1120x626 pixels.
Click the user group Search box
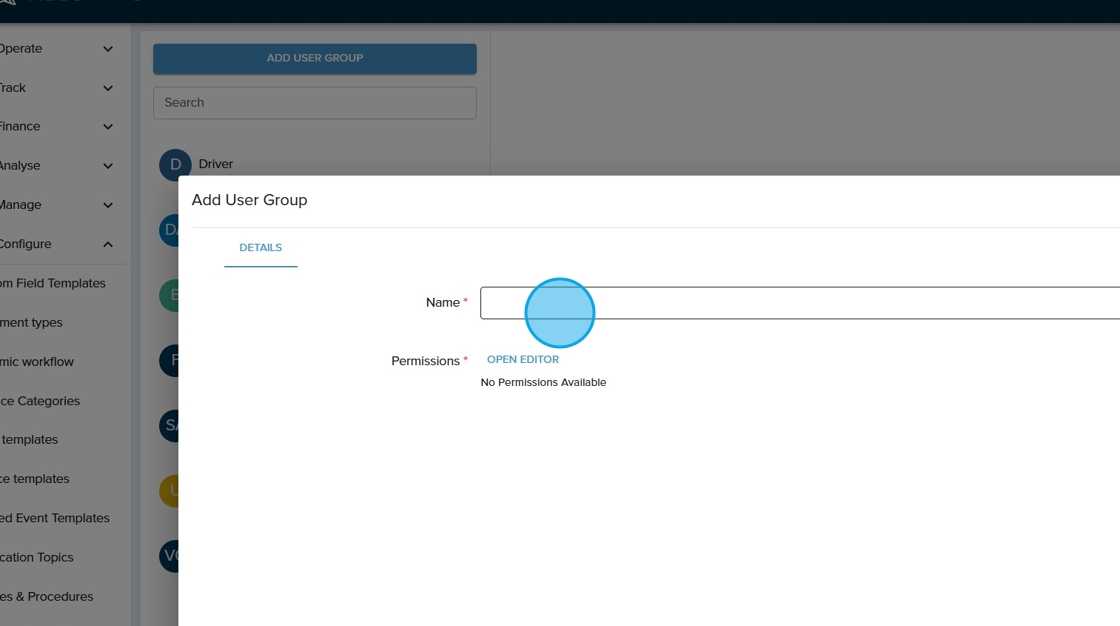(x=314, y=103)
